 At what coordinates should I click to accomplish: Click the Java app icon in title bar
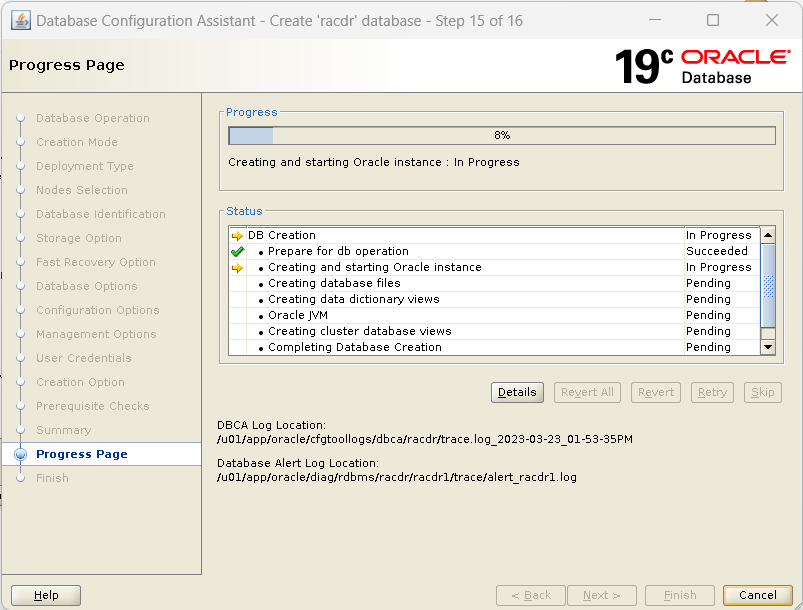[x=20, y=21]
